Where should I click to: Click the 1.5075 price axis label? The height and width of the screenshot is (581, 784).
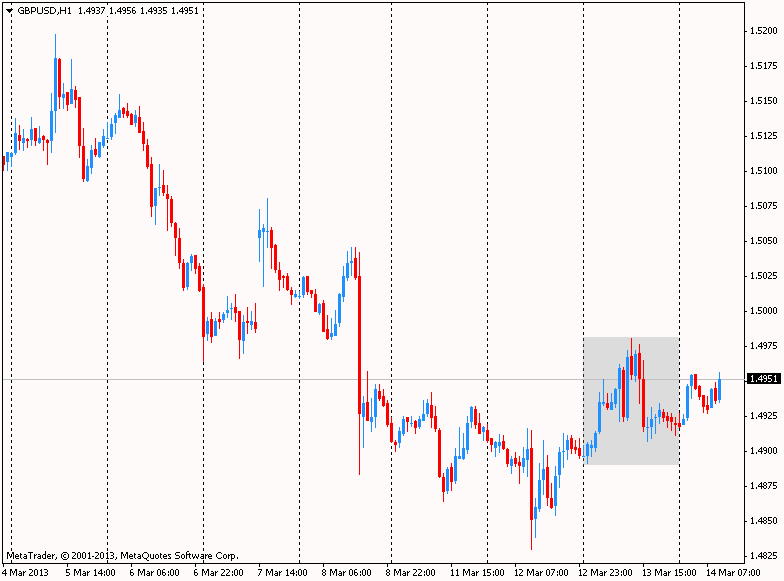[764, 206]
